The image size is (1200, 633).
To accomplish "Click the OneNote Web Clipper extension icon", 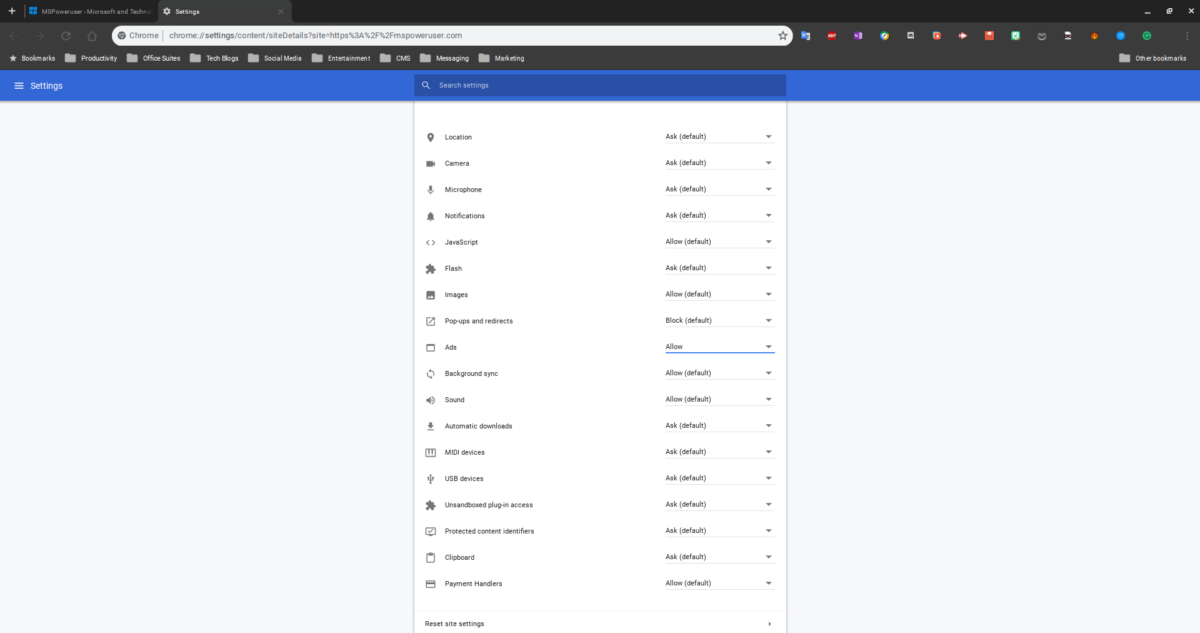I will click(x=857, y=35).
